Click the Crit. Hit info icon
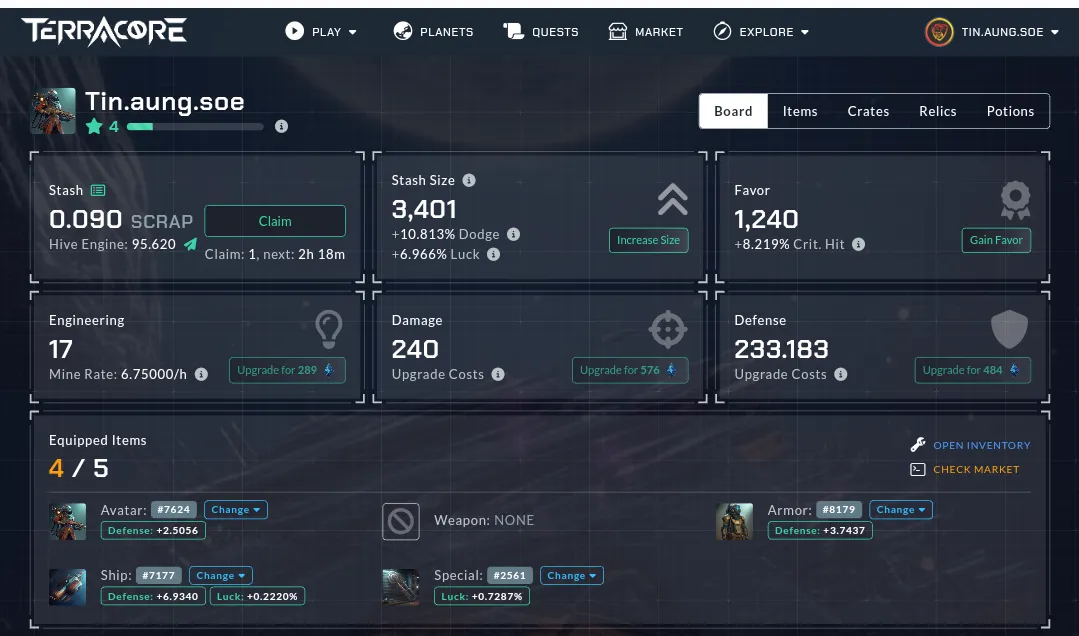The width and height of the screenshot is (1079, 636). pos(858,244)
